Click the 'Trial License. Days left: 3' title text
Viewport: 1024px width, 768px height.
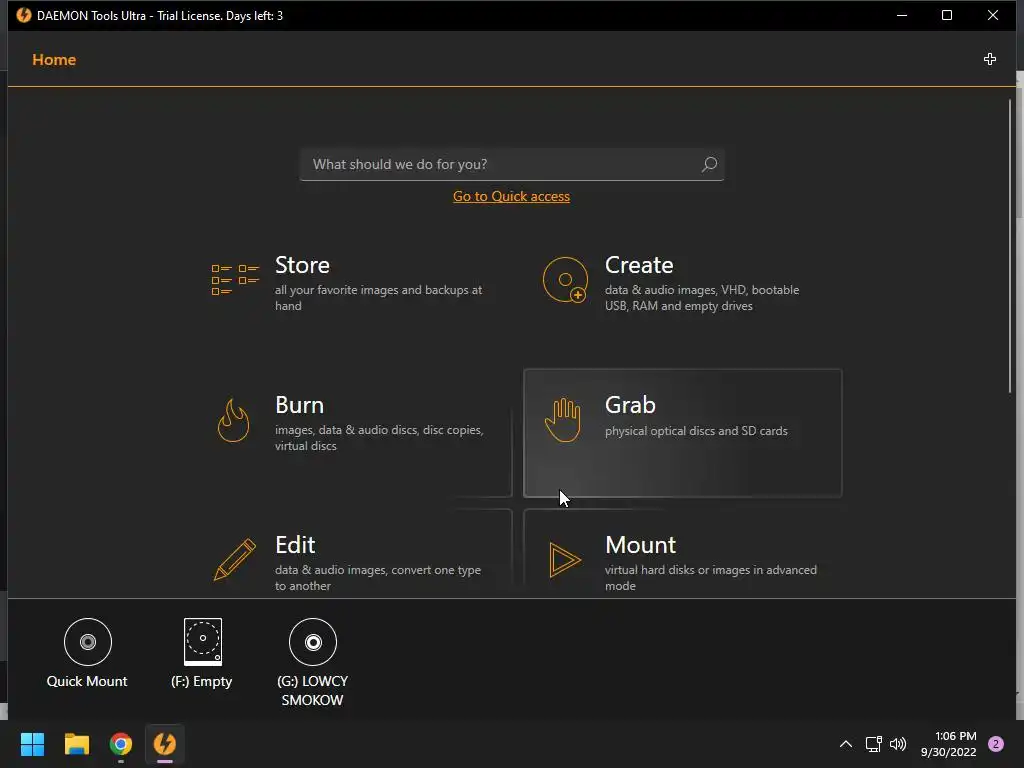220,16
